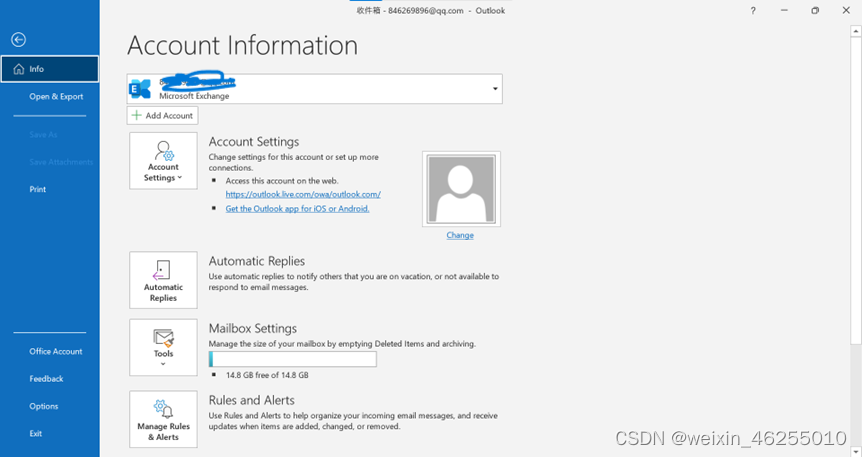This screenshot has width=862, height=457.
Task: Open the outlook.live.com web access link
Action: pyautogui.click(x=303, y=194)
